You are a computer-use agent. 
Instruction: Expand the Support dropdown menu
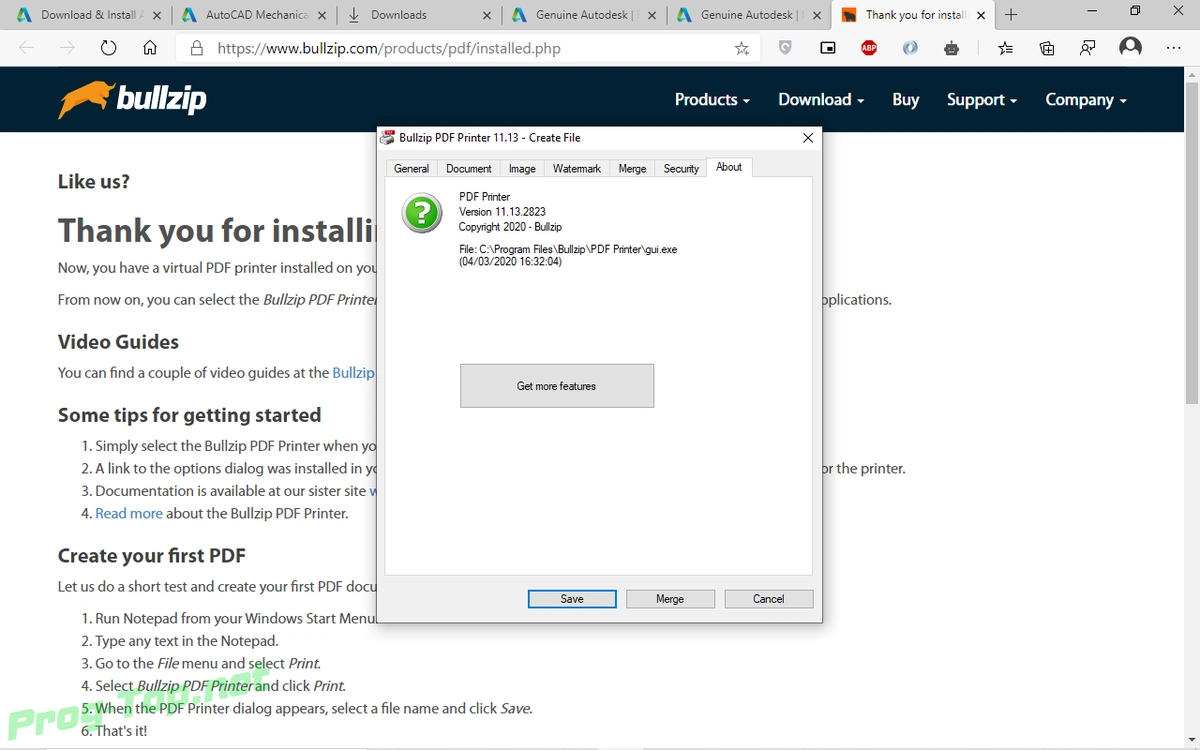(982, 99)
